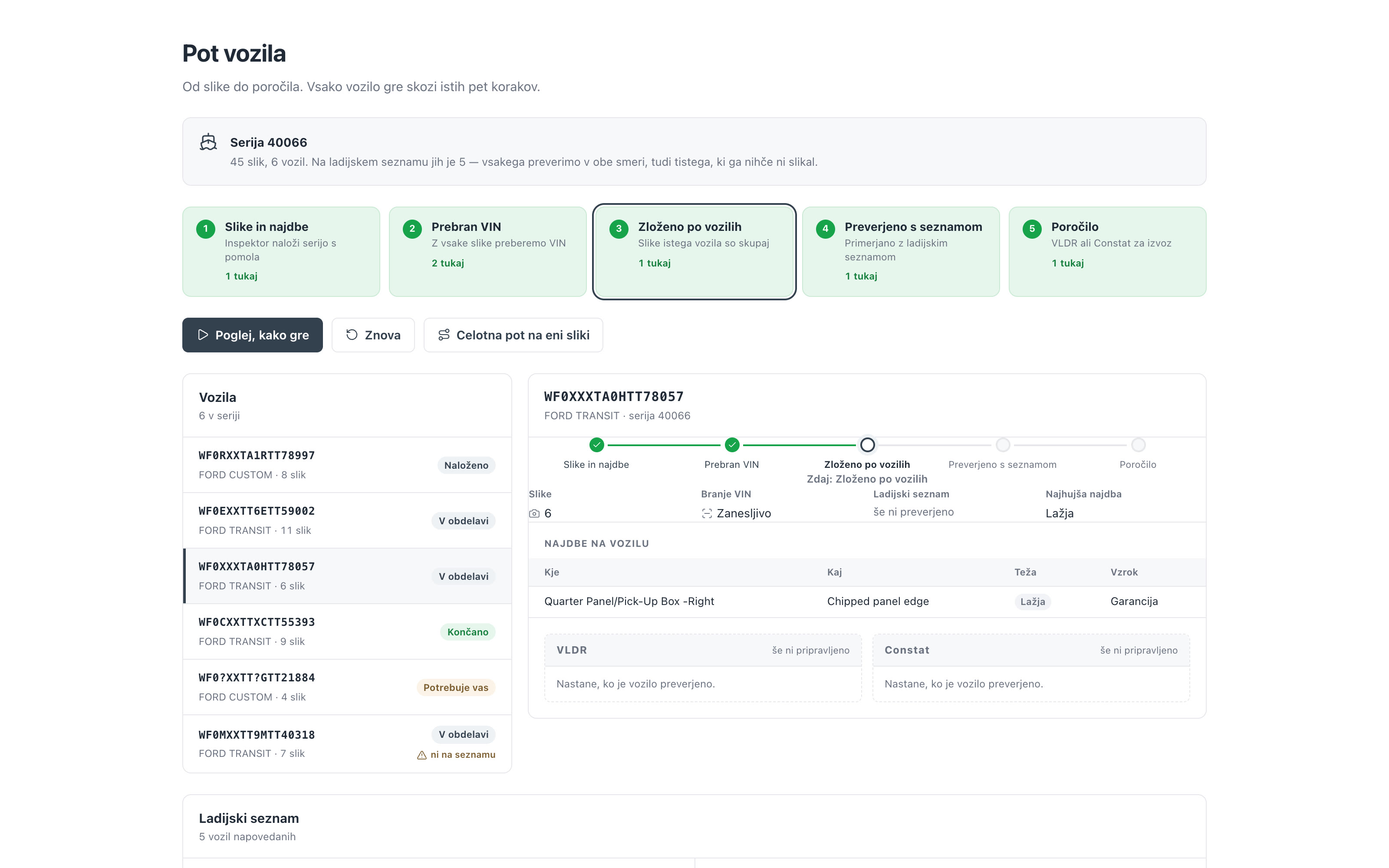This screenshot has height=868, width=1389.
Task: Select the Slike in najdbe step card
Action: (x=281, y=251)
